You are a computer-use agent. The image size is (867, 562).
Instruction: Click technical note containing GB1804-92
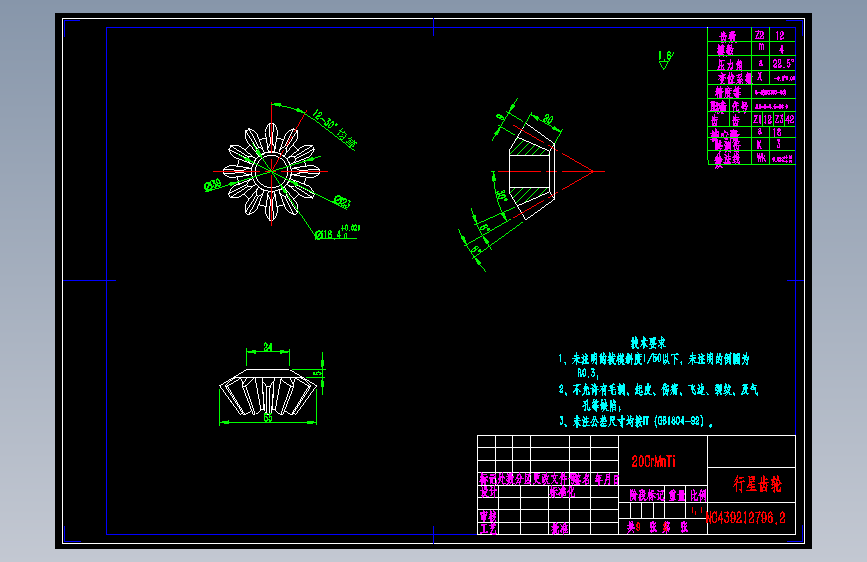pos(635,422)
